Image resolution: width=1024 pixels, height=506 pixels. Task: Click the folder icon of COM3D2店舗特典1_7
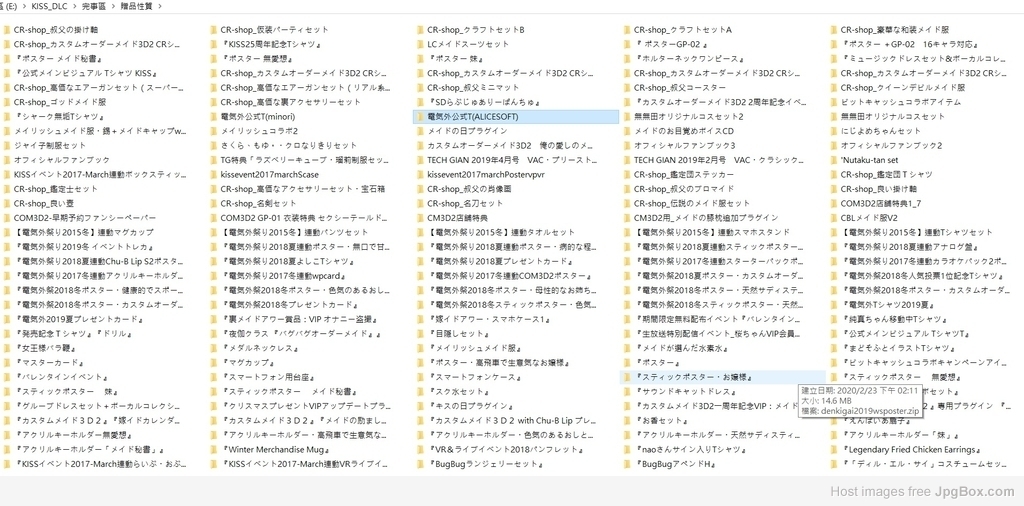[x=833, y=203]
